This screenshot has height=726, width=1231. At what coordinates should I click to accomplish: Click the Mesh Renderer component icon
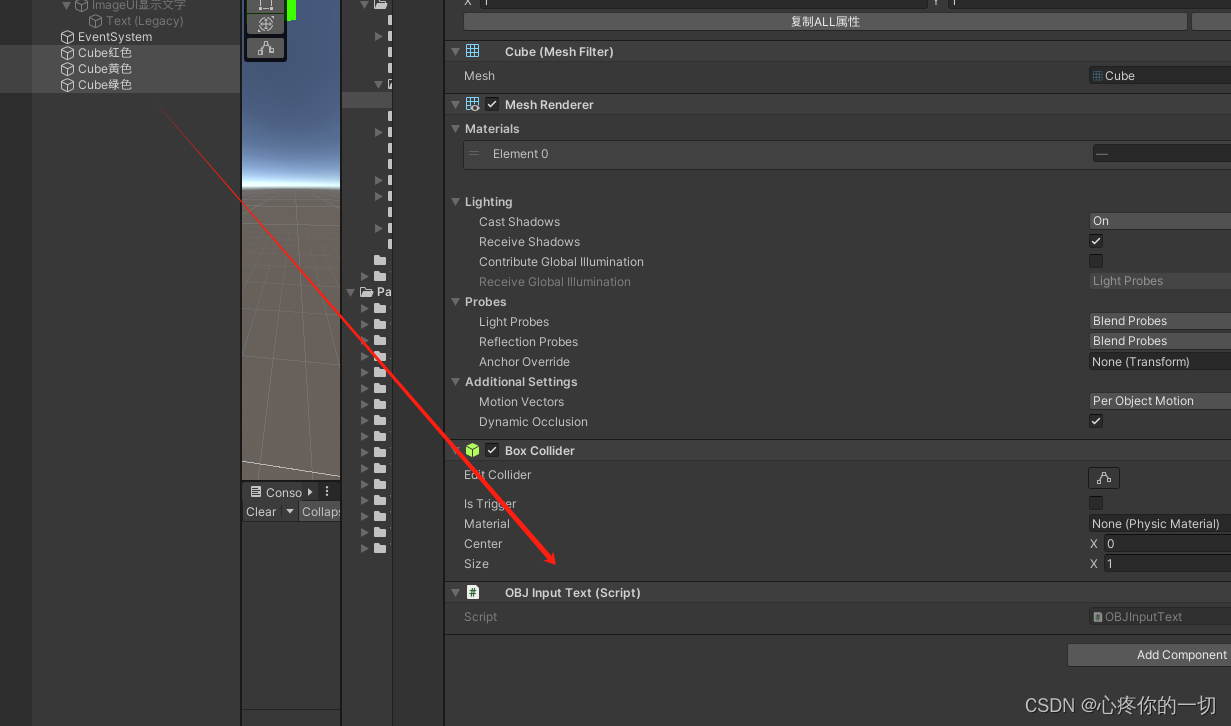[x=473, y=104]
